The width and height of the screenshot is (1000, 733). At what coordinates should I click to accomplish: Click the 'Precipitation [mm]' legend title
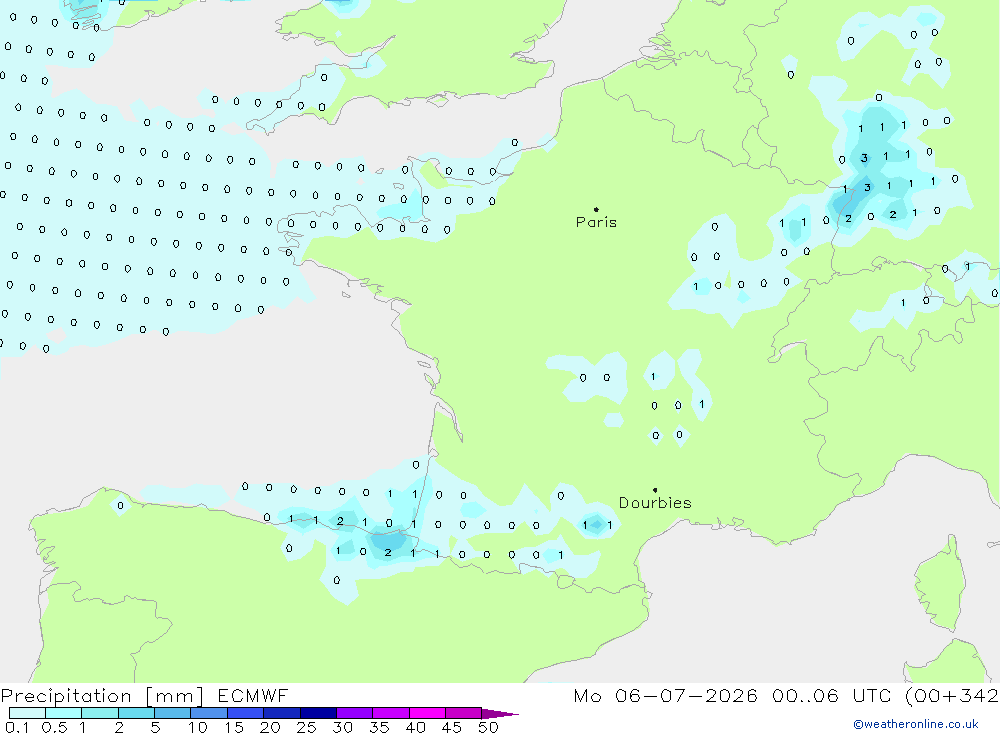[102, 695]
